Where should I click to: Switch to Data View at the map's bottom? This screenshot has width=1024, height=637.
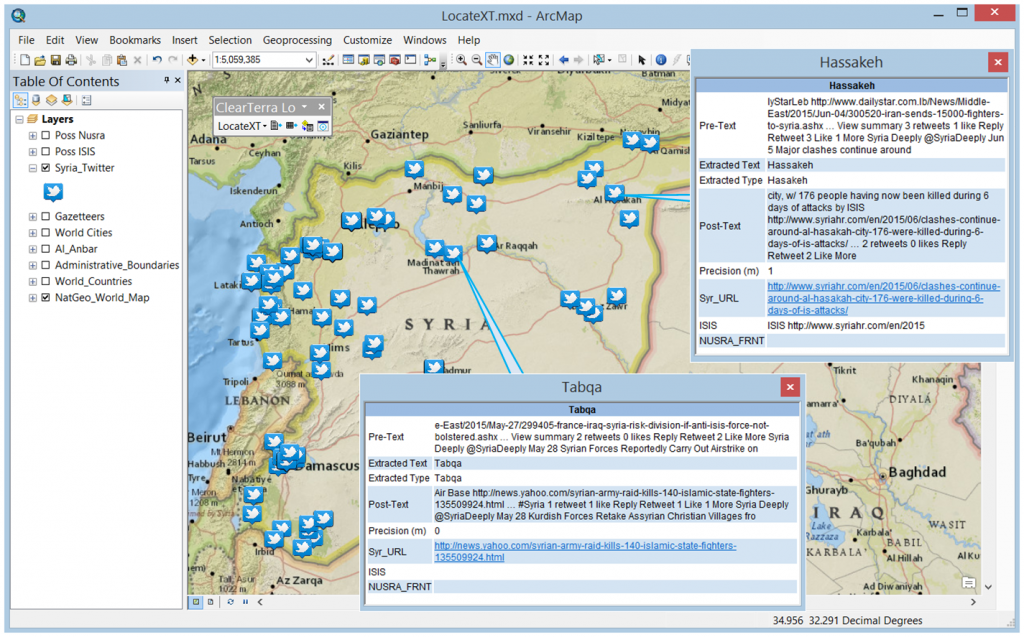pos(196,602)
